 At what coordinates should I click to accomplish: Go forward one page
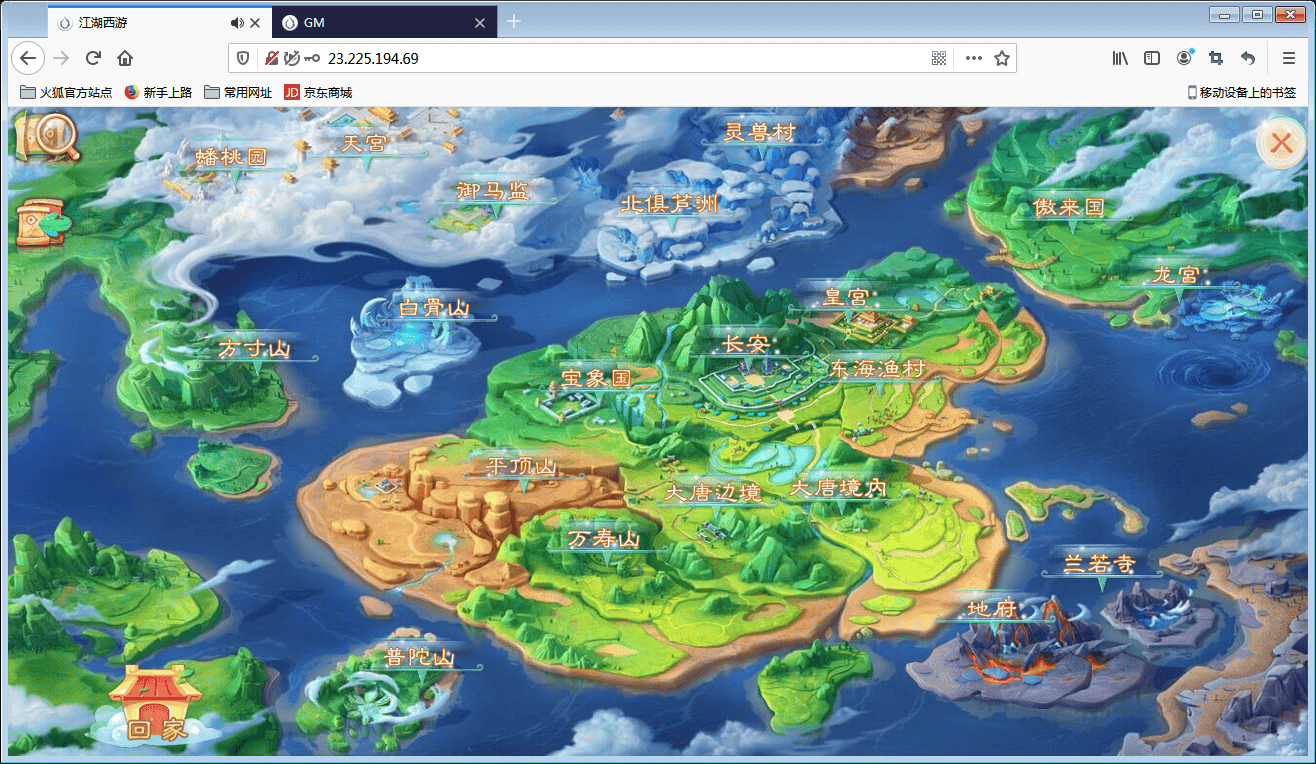click(x=61, y=58)
